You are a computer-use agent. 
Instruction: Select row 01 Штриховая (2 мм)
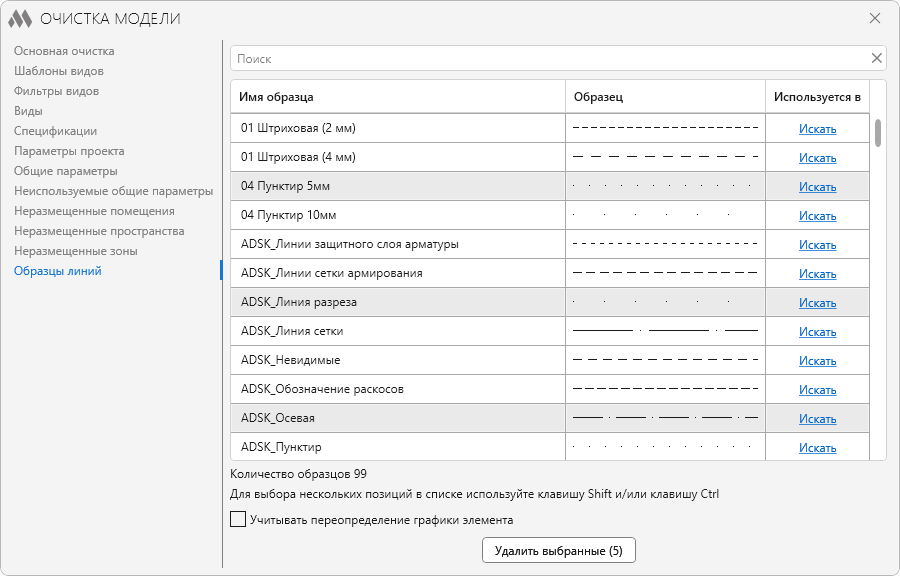pyautogui.click(x=550, y=128)
